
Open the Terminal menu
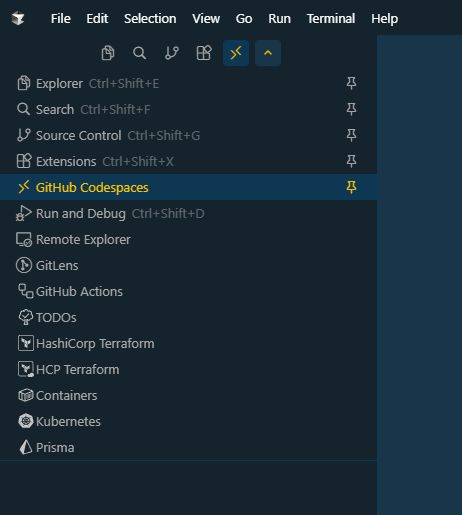(331, 19)
